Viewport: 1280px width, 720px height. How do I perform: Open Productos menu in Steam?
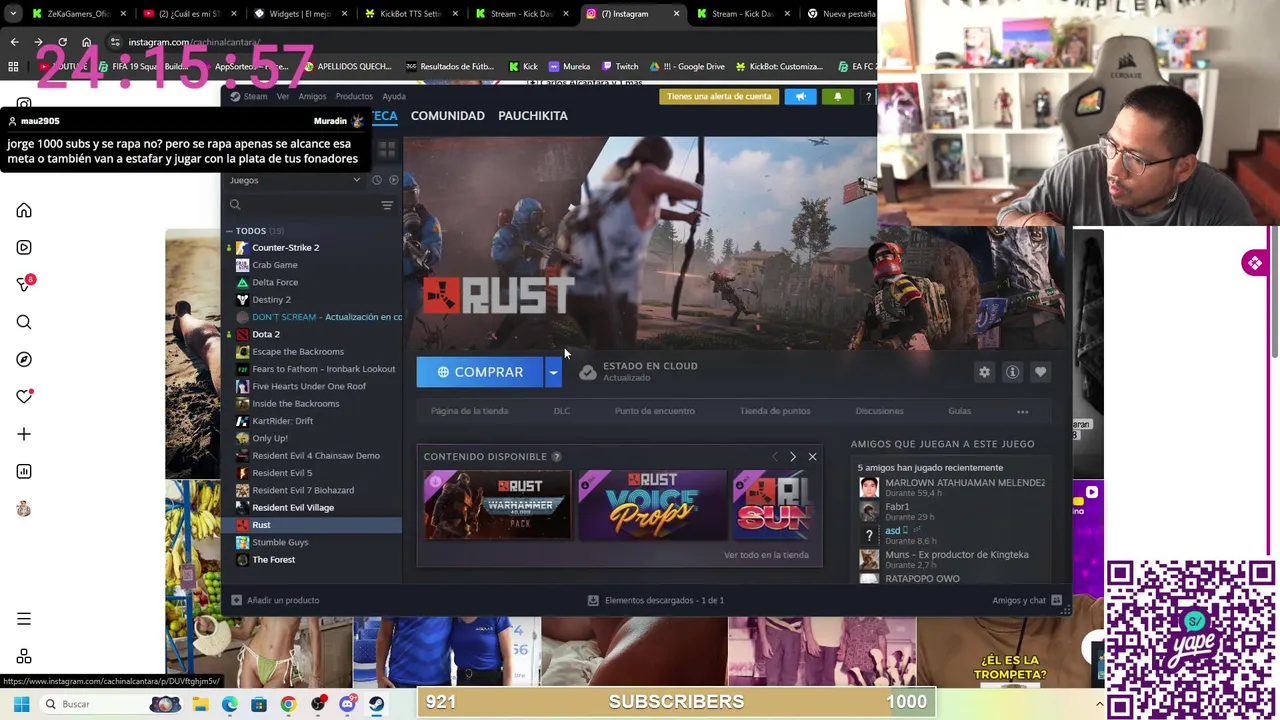click(x=354, y=97)
